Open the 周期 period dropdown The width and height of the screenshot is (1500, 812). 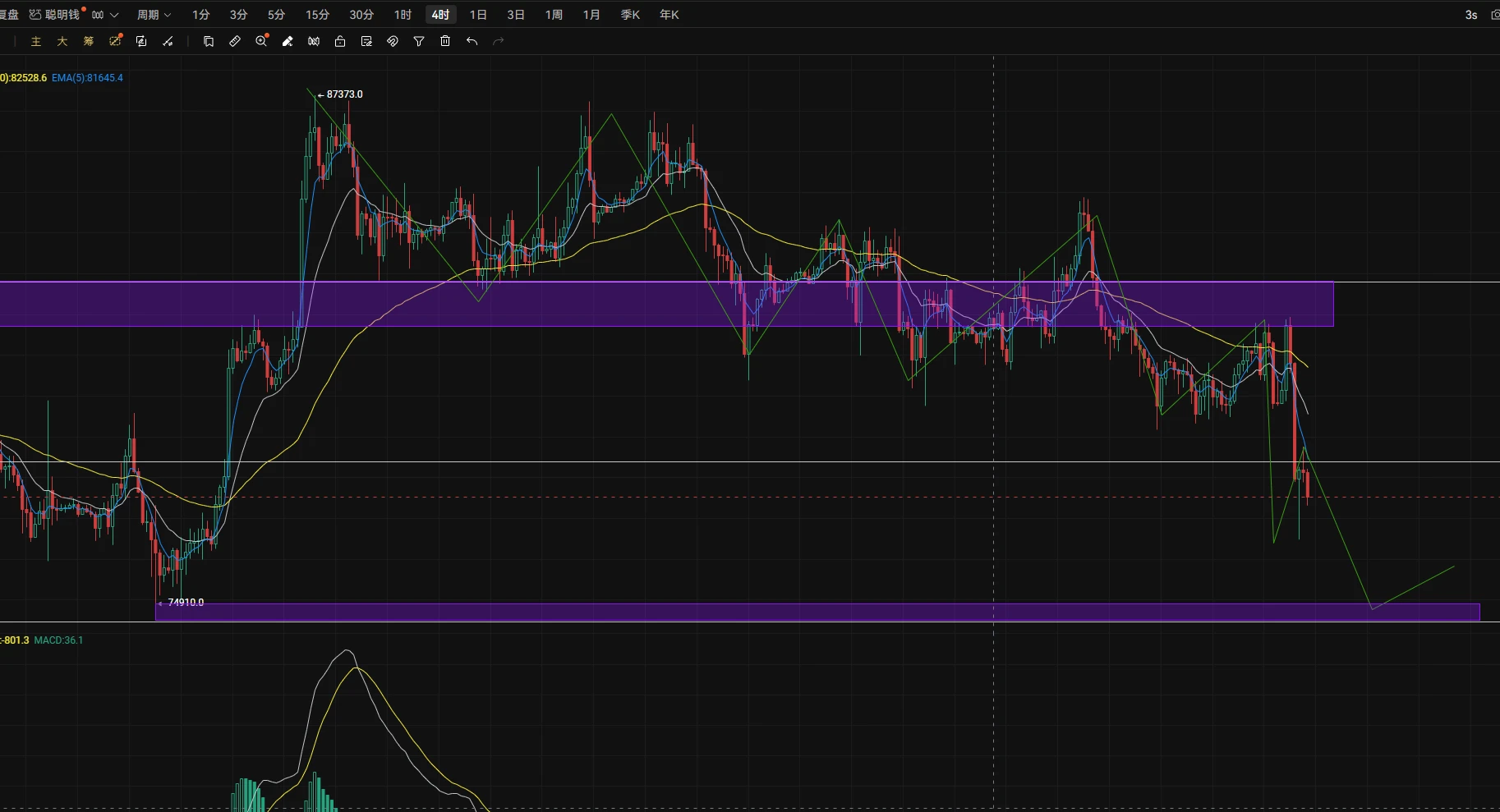pyautogui.click(x=154, y=15)
